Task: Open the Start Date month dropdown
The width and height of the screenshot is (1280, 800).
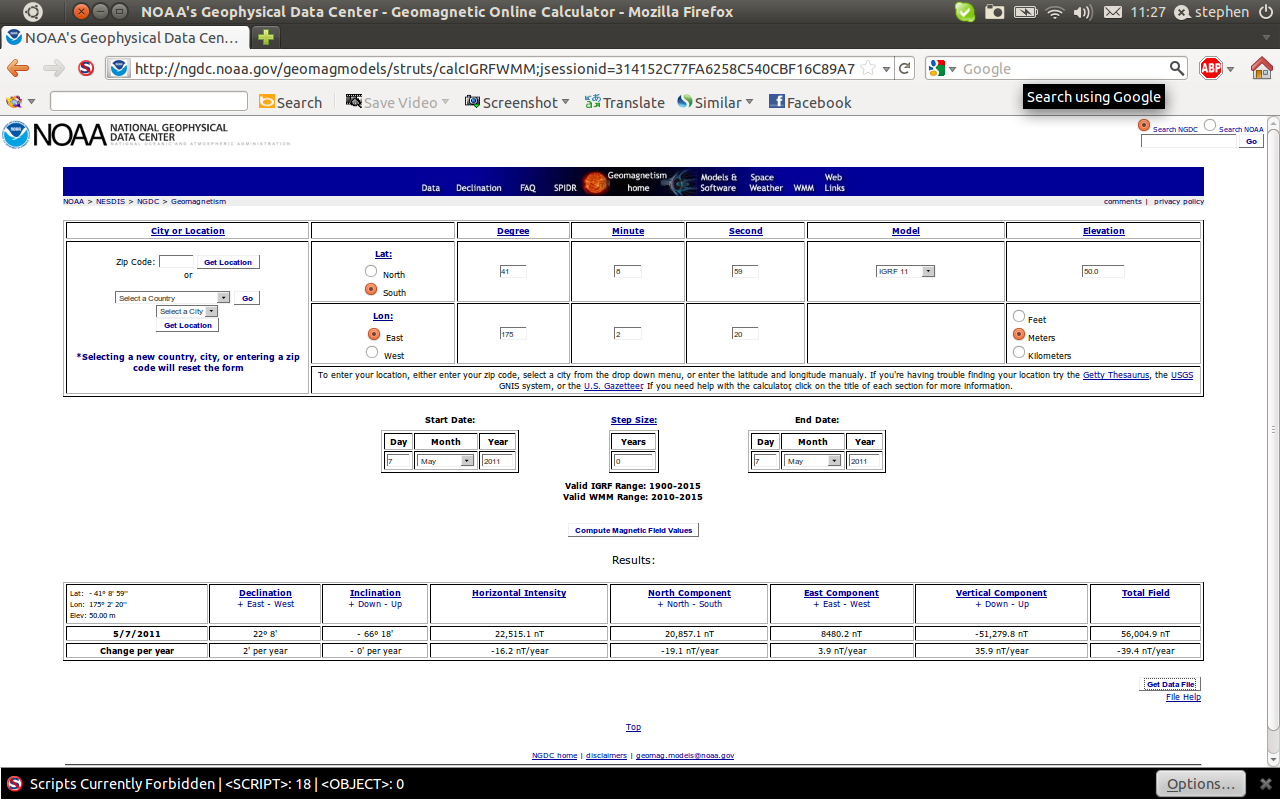Action: click(x=446, y=461)
